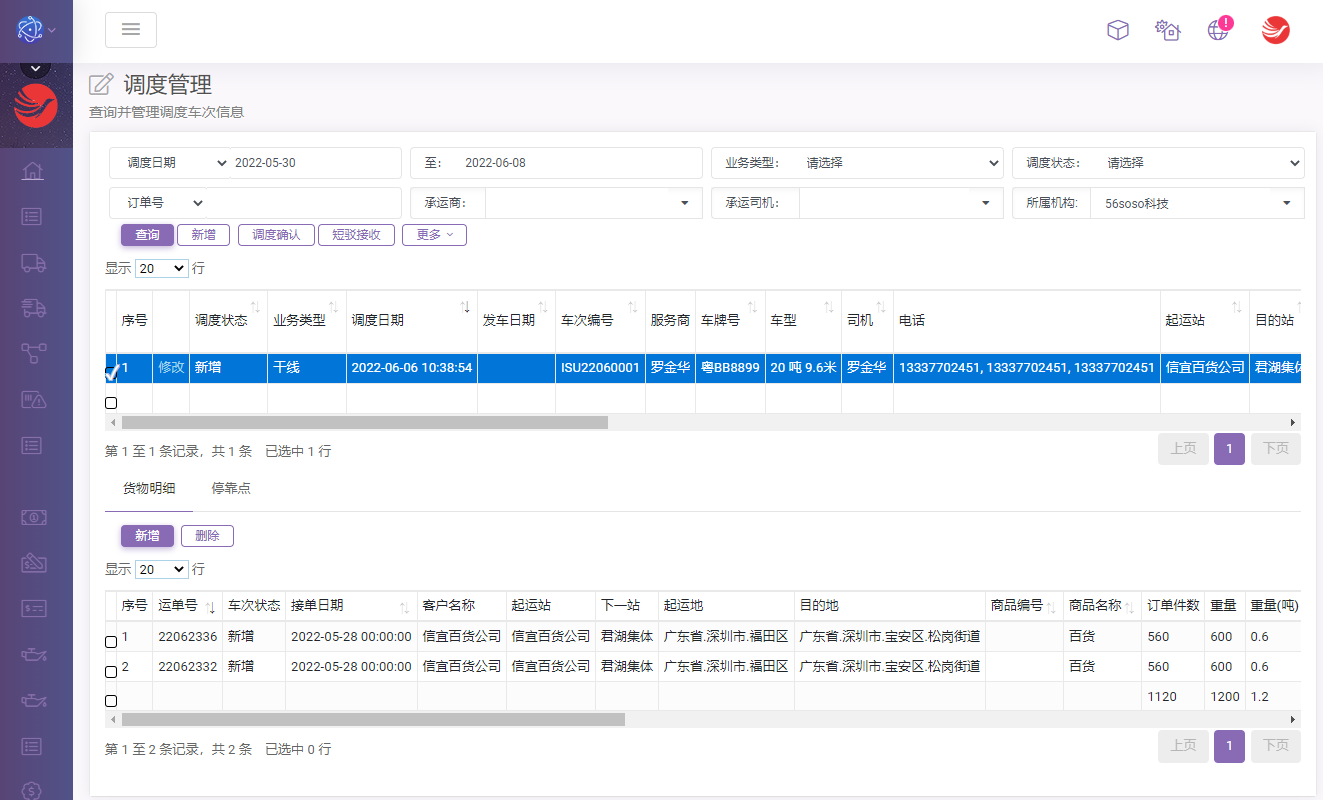Click the first delivery truck sidebar icon

[x=33, y=262]
